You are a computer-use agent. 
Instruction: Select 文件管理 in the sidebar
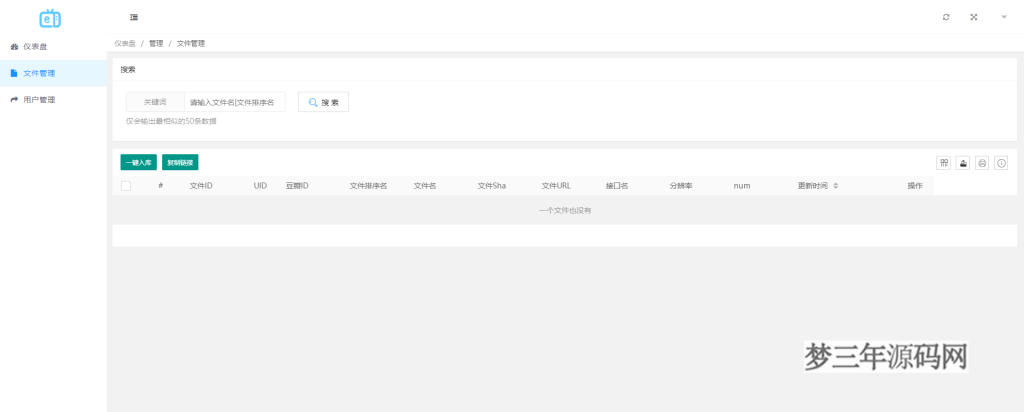click(38, 73)
